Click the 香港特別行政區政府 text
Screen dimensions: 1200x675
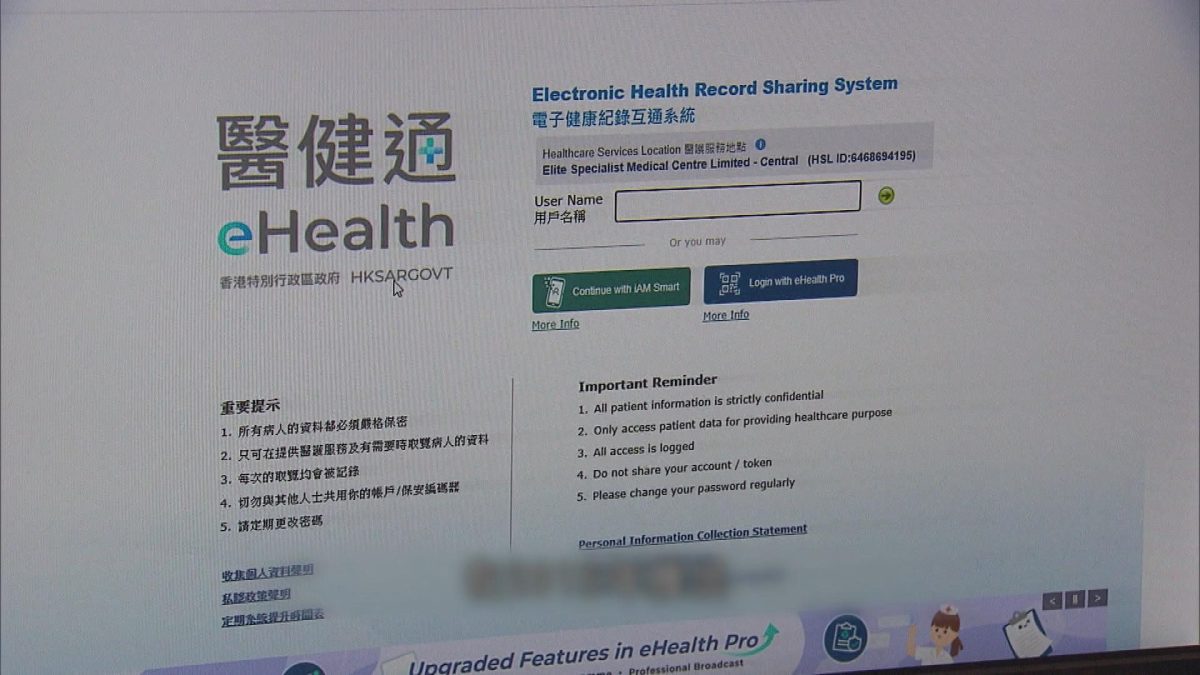click(x=281, y=281)
